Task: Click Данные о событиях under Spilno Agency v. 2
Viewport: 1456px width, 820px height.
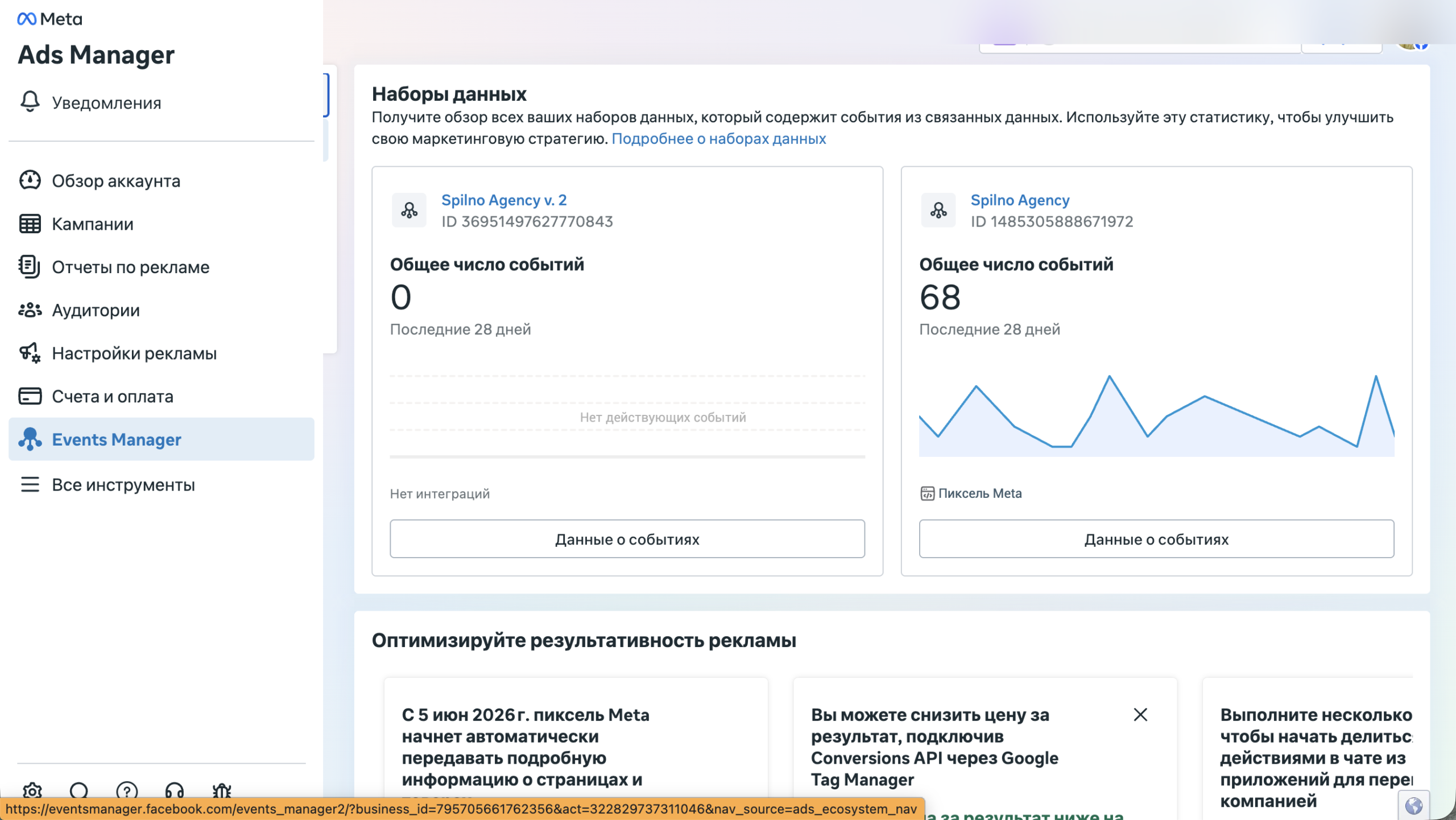Action: click(627, 539)
